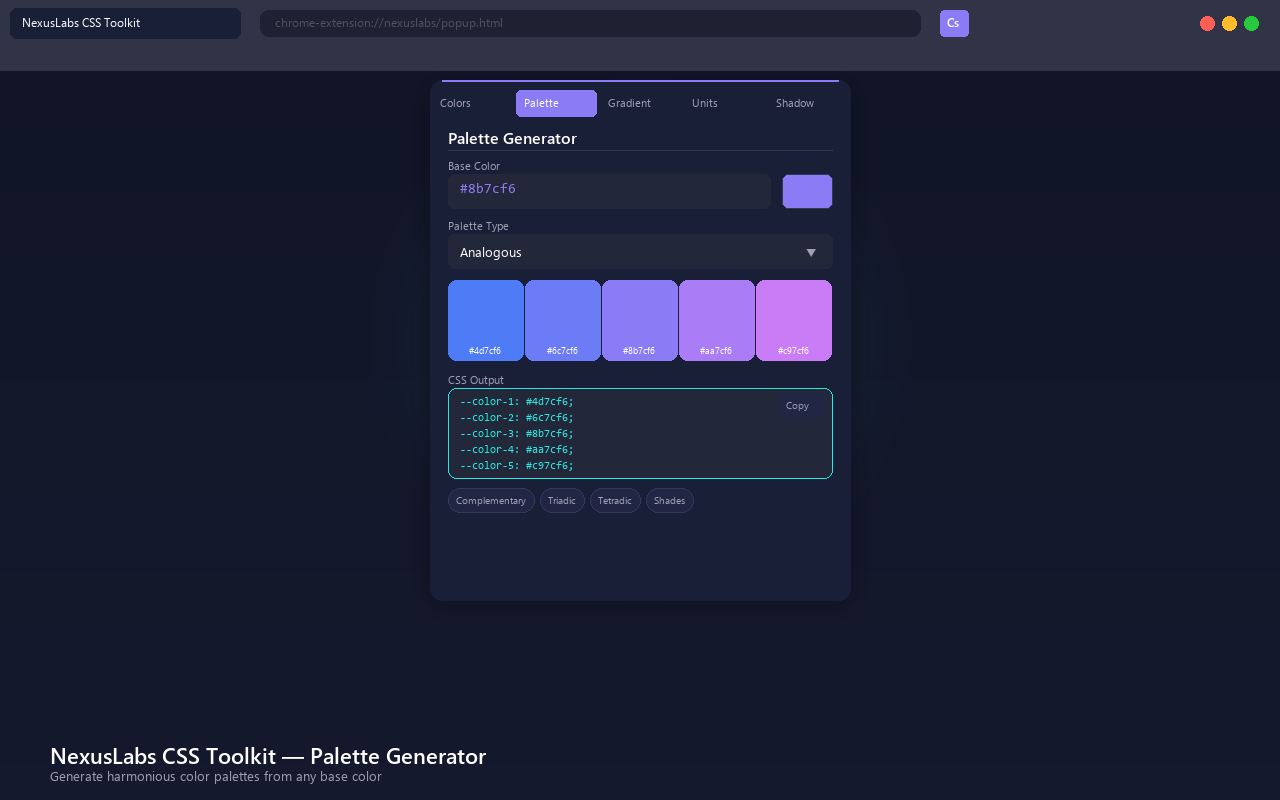The image size is (1280, 800).
Task: Edit the Base Color hex input
Action: (x=609, y=191)
